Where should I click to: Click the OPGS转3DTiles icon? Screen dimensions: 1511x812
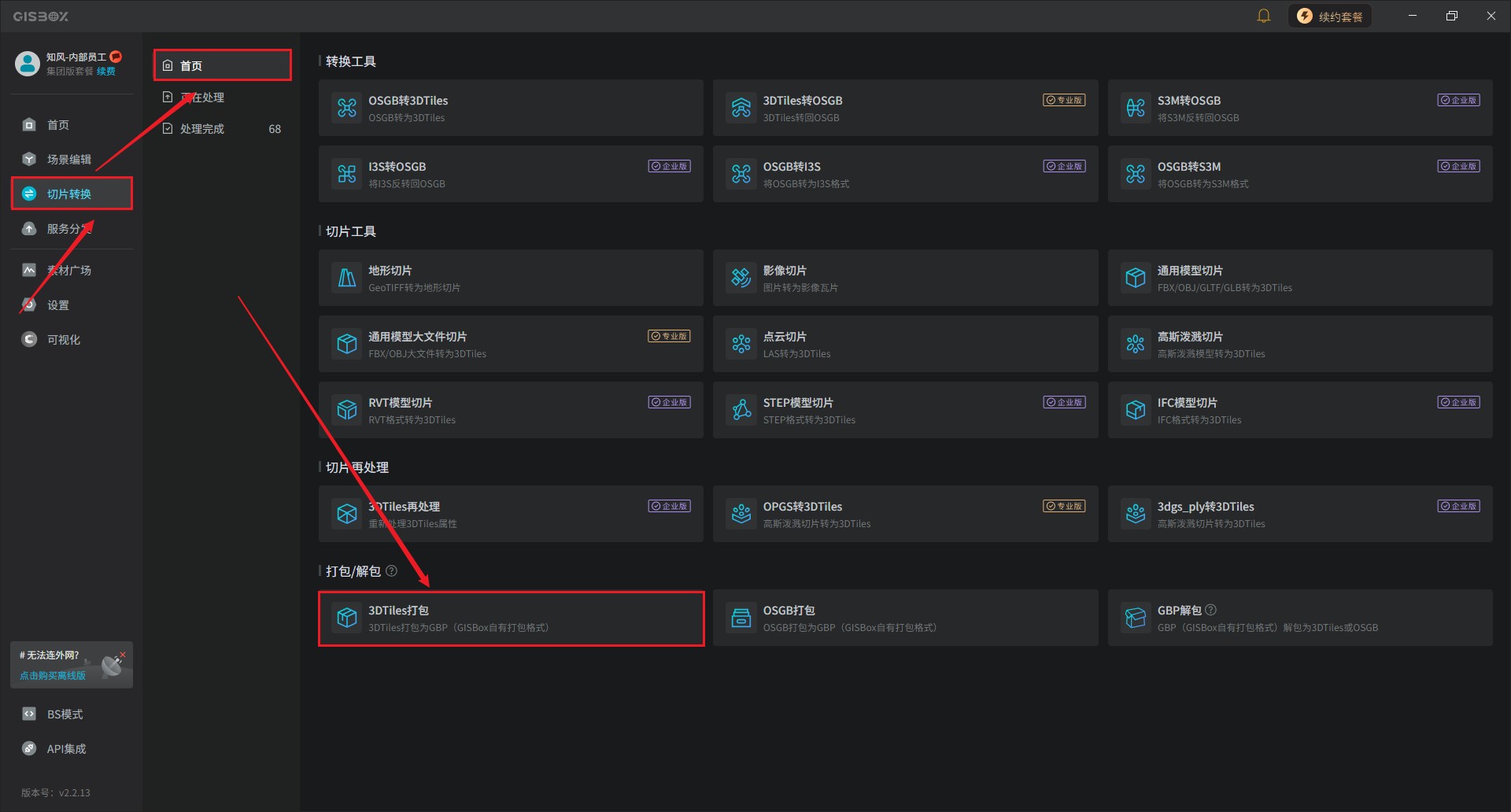point(741,514)
